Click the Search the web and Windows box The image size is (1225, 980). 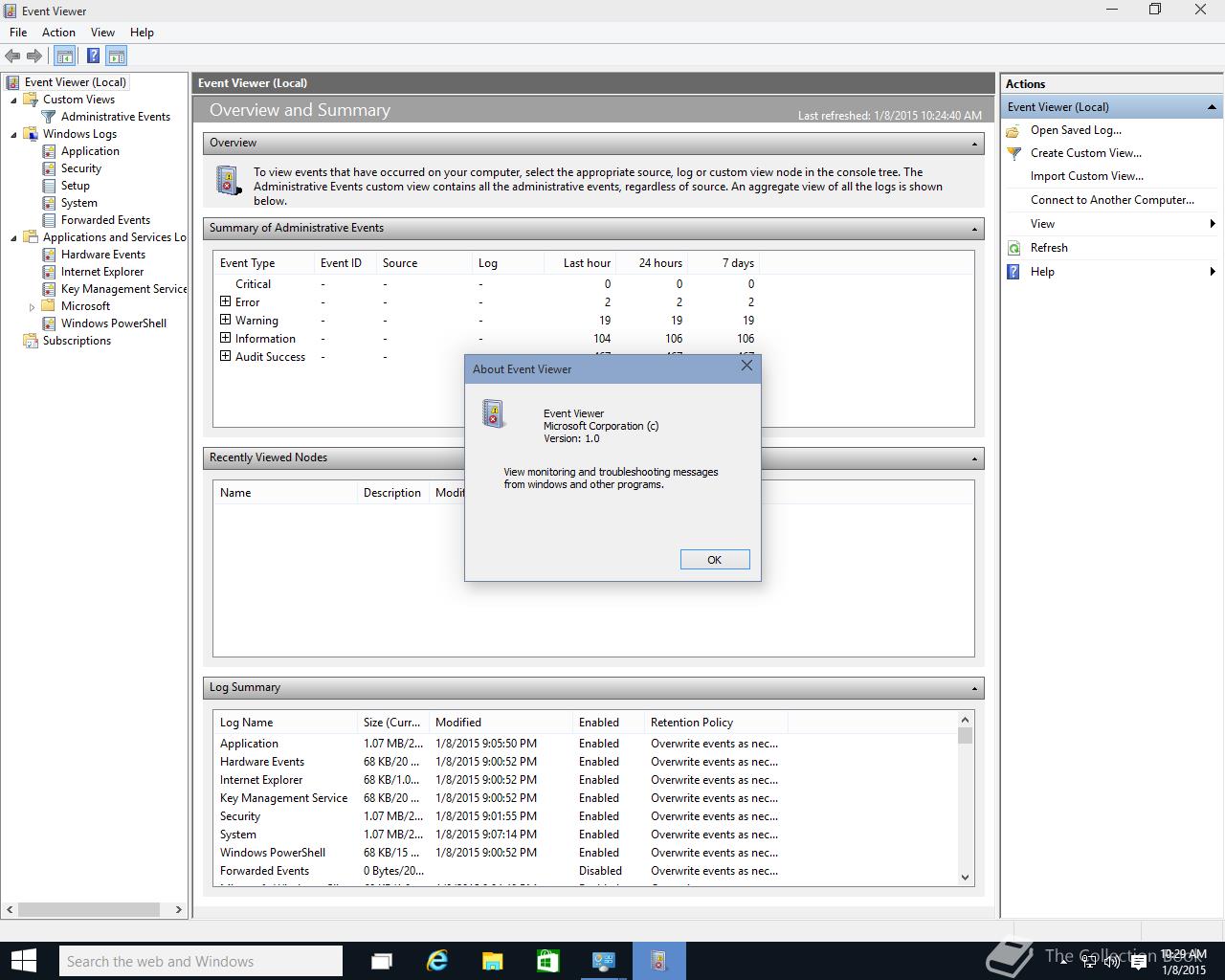coord(200,961)
